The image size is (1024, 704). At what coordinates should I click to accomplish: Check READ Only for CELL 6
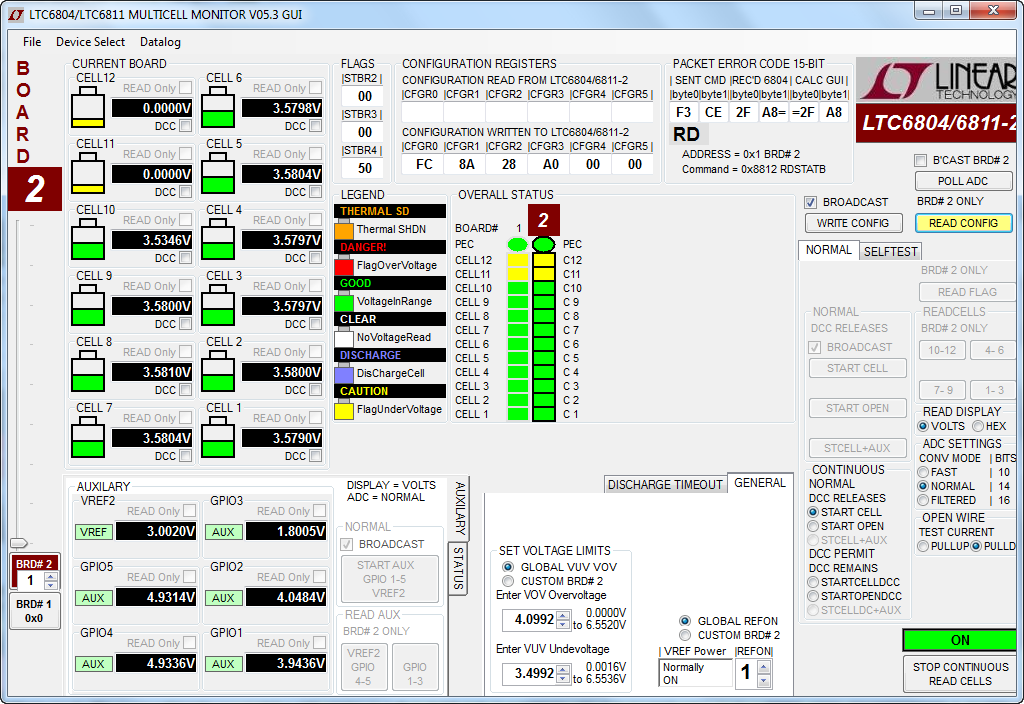tap(315, 88)
